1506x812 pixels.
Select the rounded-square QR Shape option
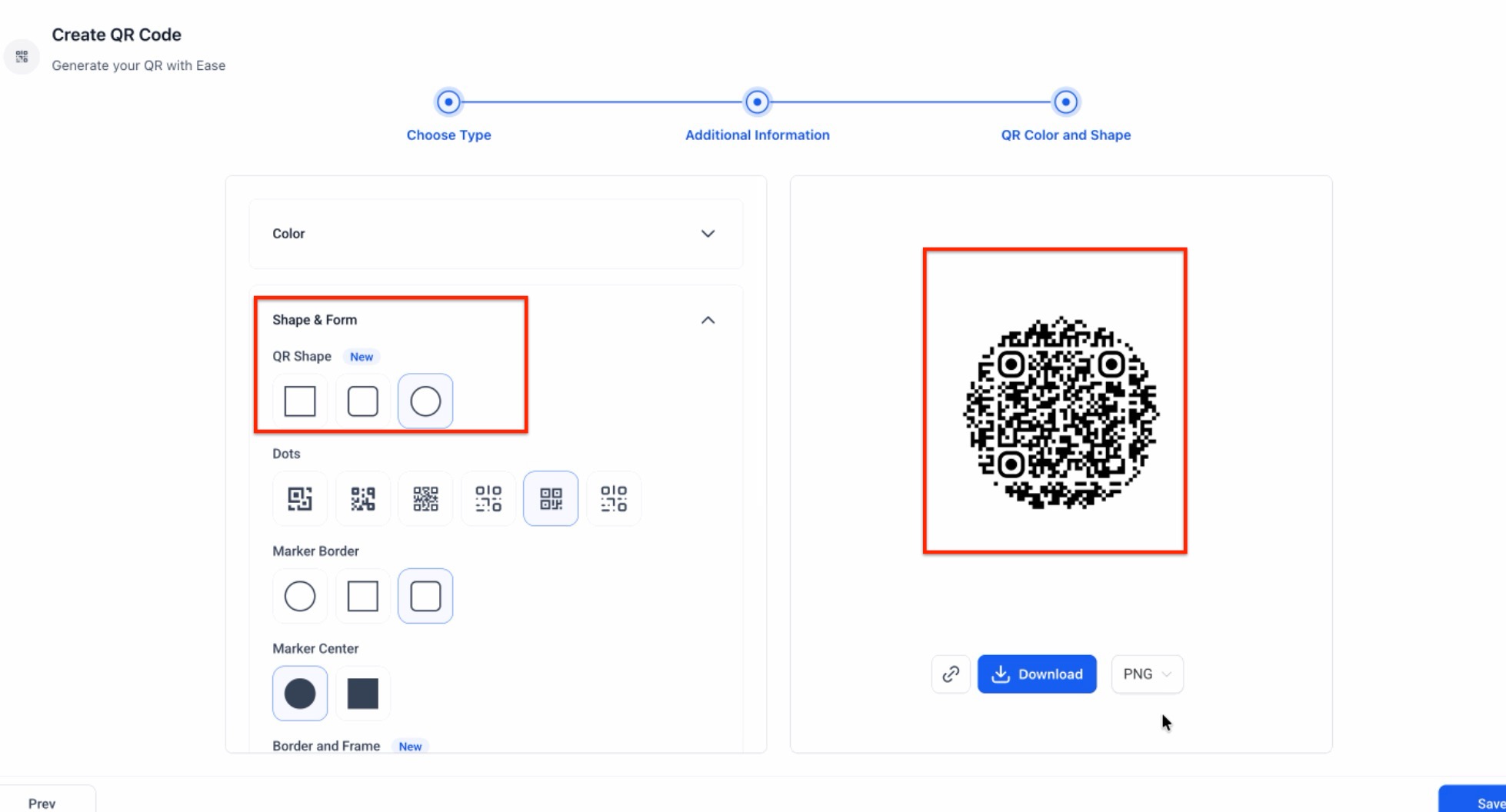[x=363, y=401]
